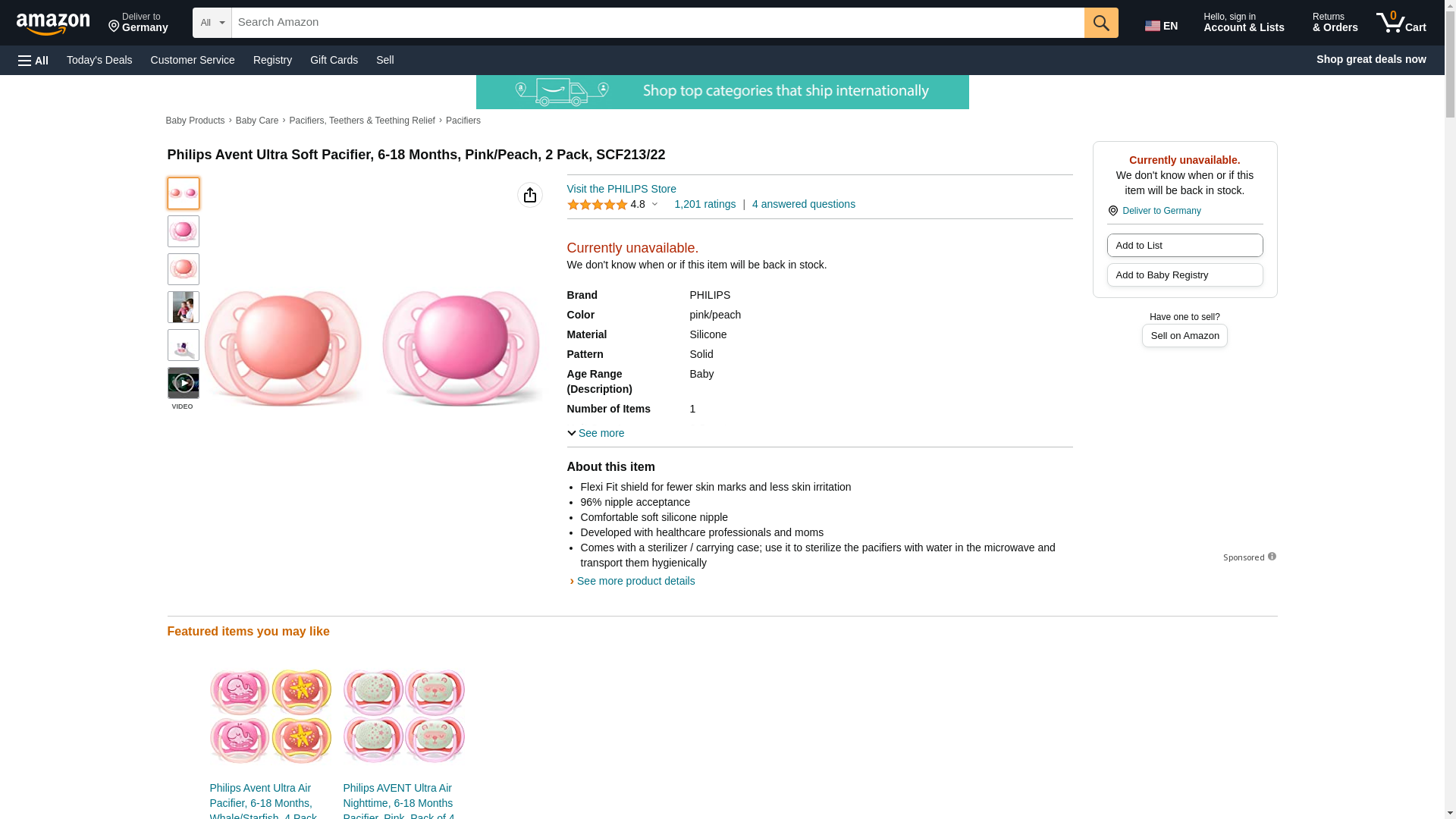Open the Amazon logo home link
Image resolution: width=1456 pixels, height=819 pixels.
coord(53,24)
